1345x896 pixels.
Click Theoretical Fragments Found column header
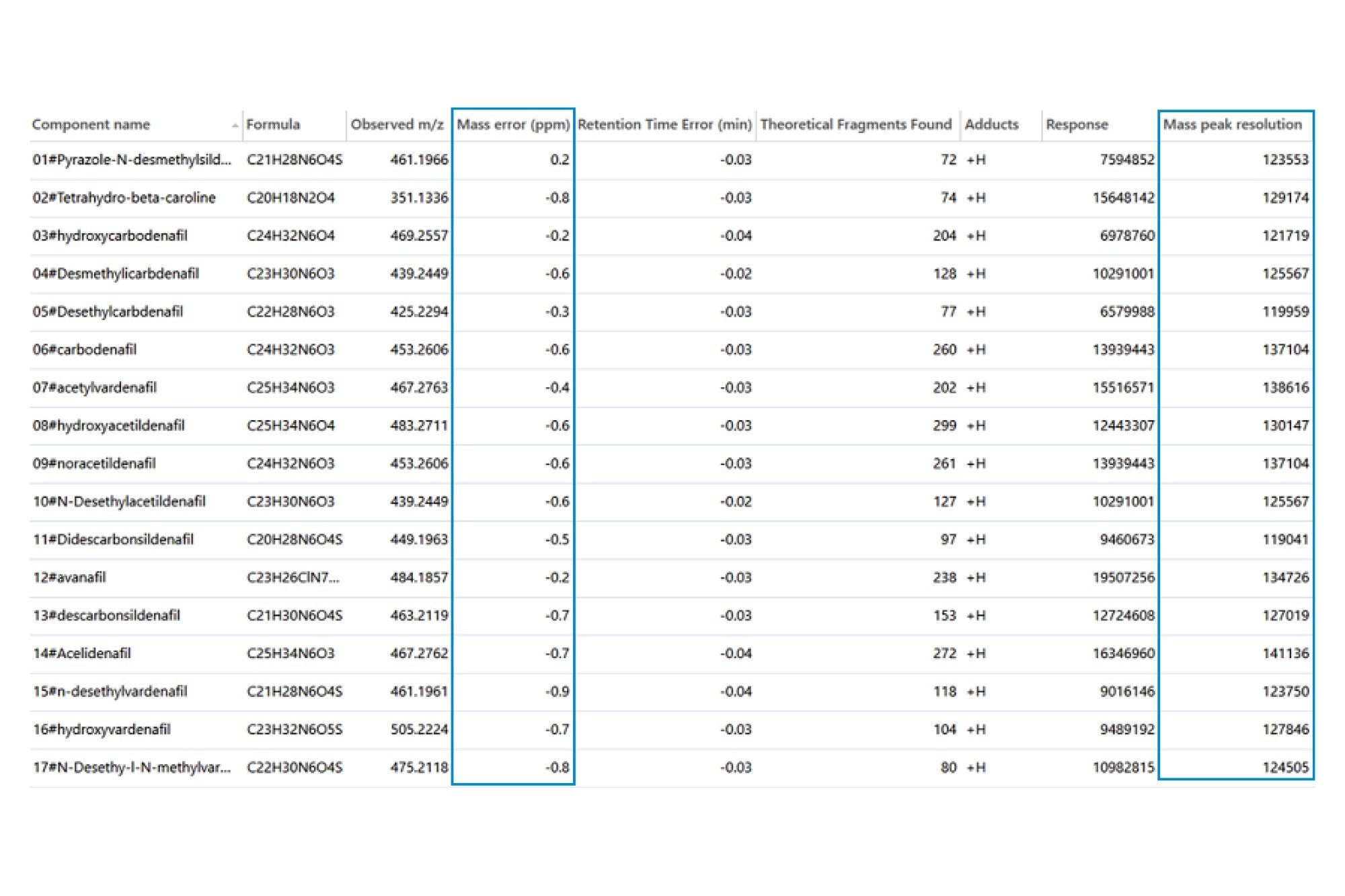pos(855,124)
